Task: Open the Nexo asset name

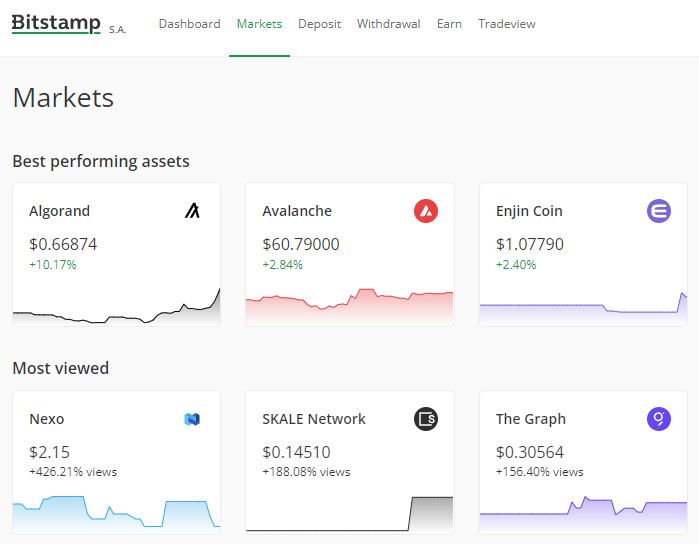Action: (47, 419)
